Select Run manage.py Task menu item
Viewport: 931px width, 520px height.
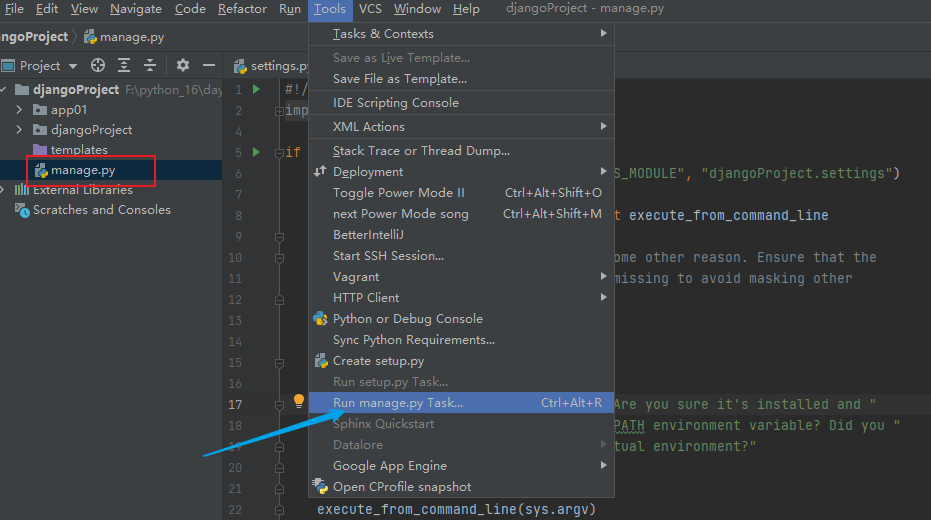coord(461,402)
